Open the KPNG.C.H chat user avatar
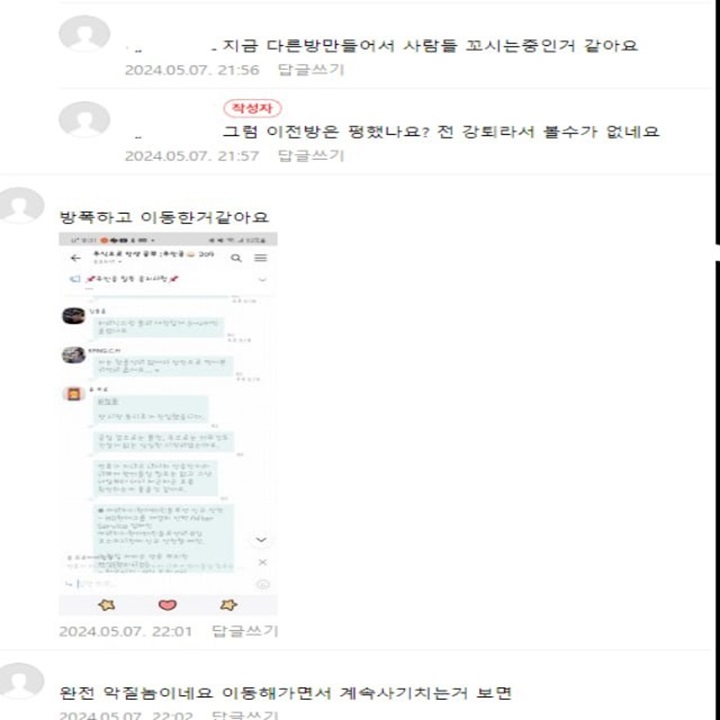 73,355
